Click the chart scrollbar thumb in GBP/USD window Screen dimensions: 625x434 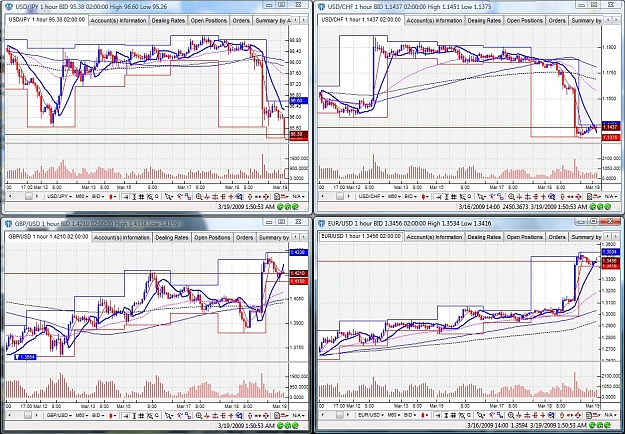[29, 415]
